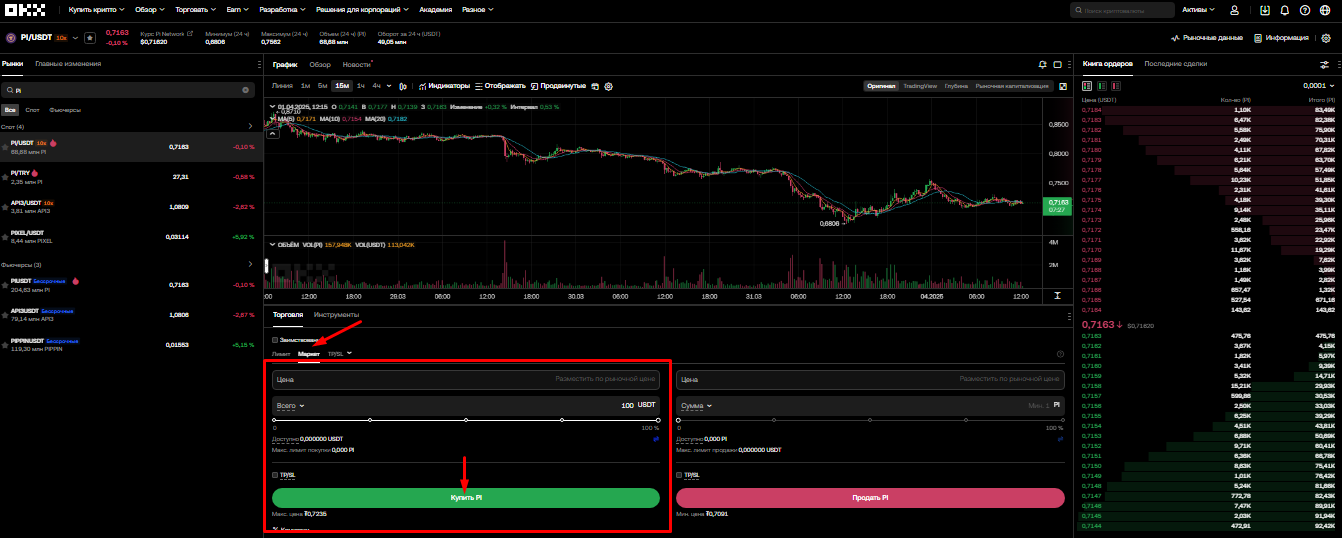Open the help question mark icon
The width and height of the screenshot is (1342, 538).
pos(1304,10)
